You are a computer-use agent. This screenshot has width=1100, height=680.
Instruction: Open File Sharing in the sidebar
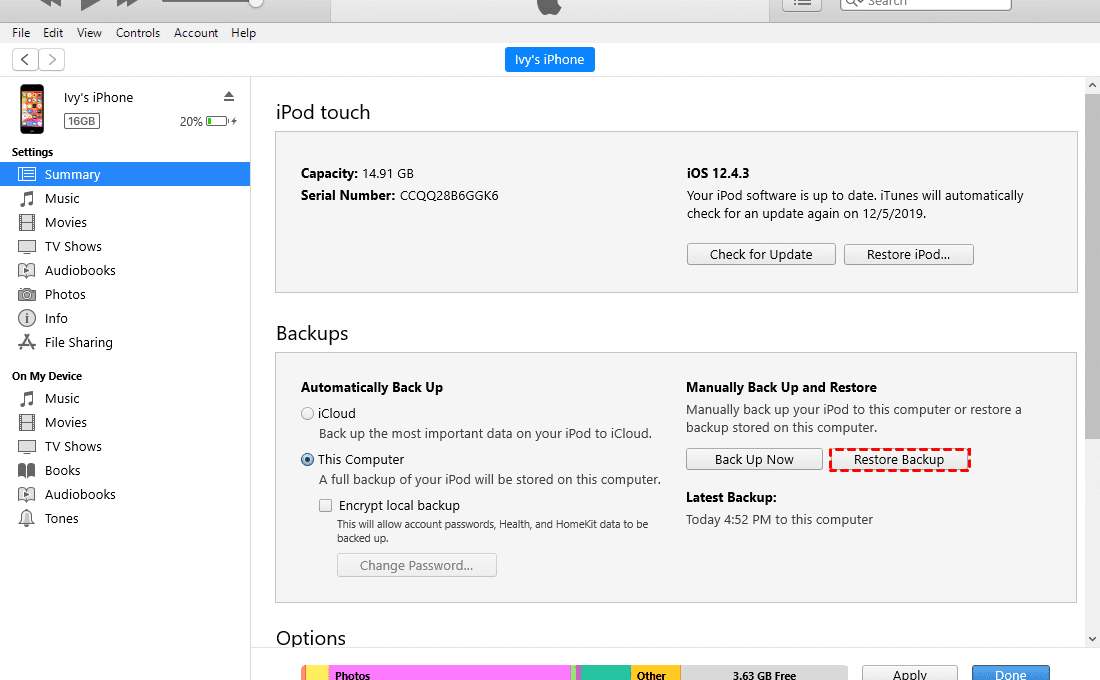pyautogui.click(x=78, y=342)
